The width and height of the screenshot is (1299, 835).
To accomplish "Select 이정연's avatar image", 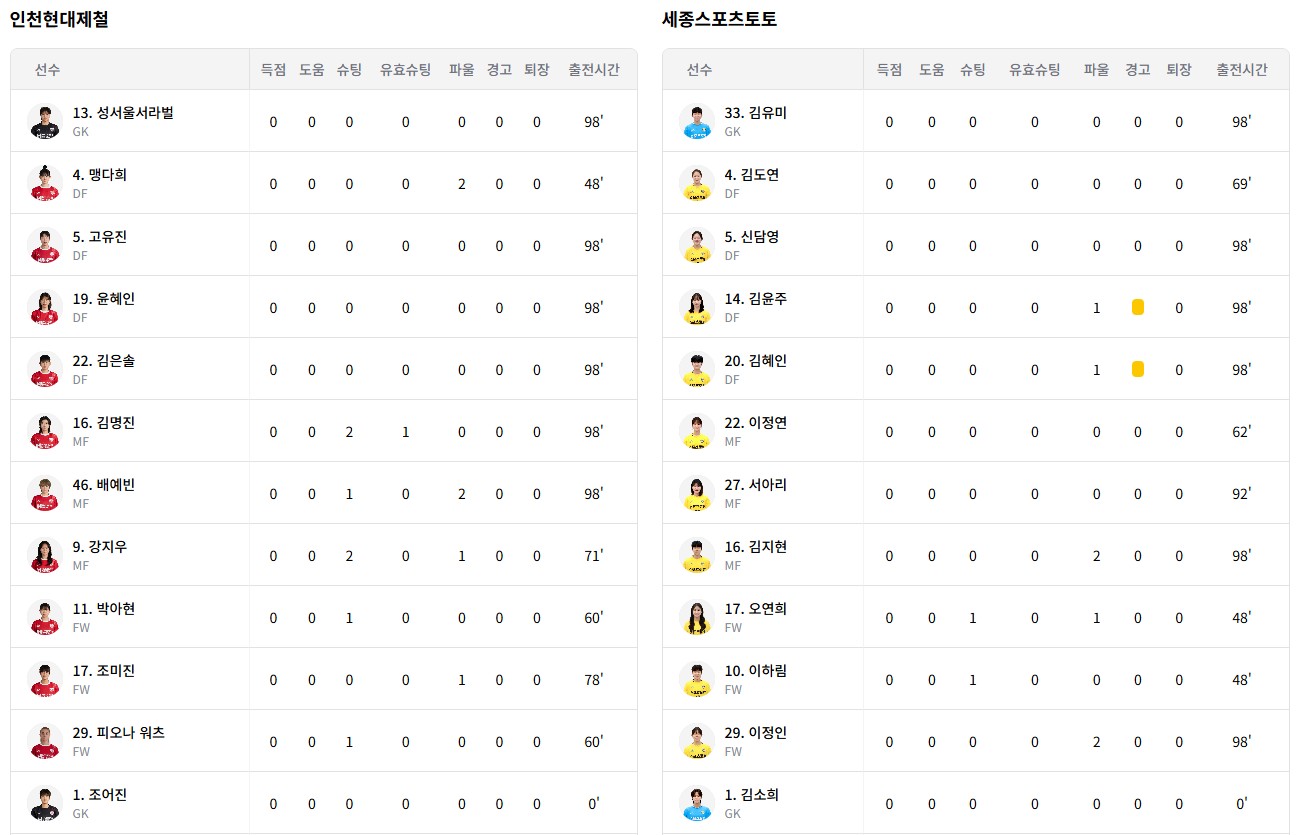I will [696, 431].
